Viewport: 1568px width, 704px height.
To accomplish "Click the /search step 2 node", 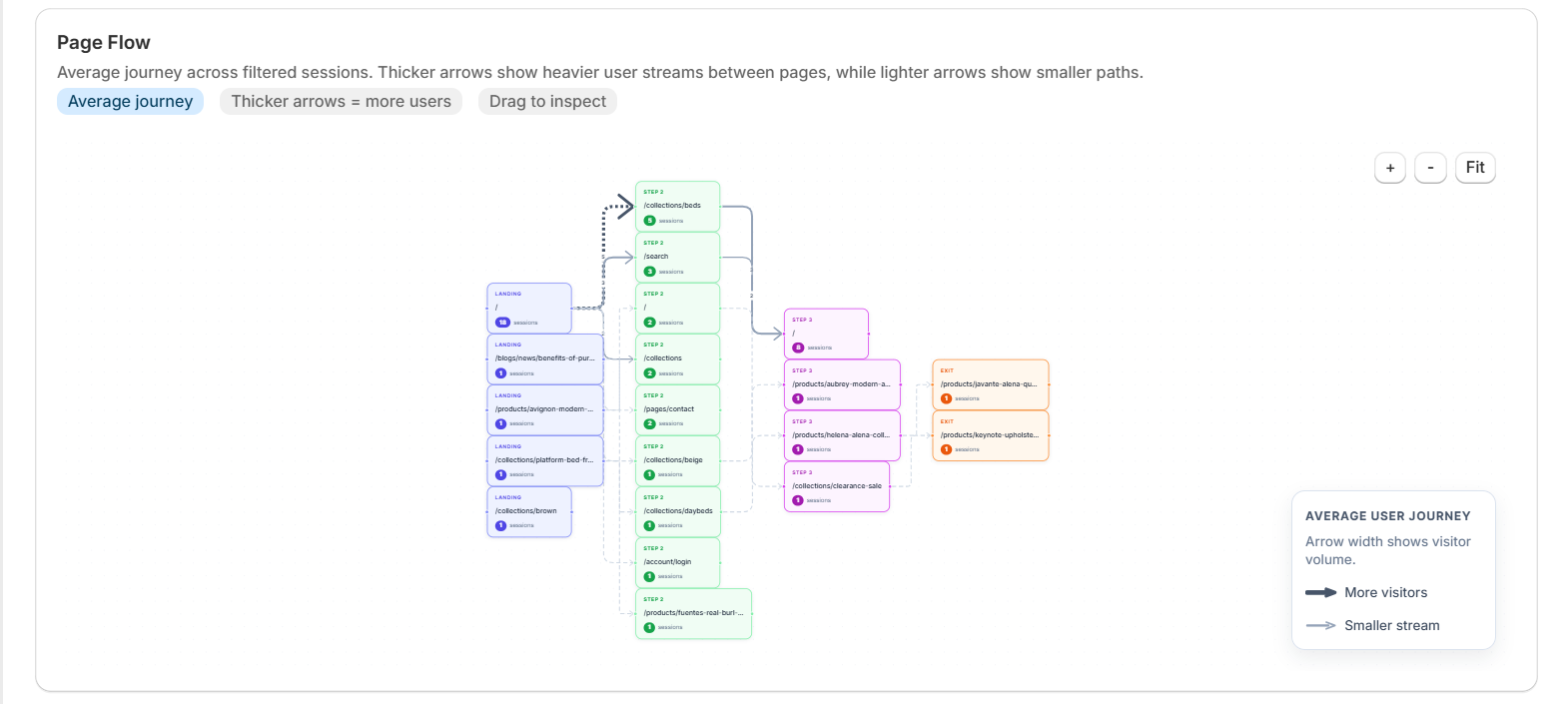I will pos(677,257).
